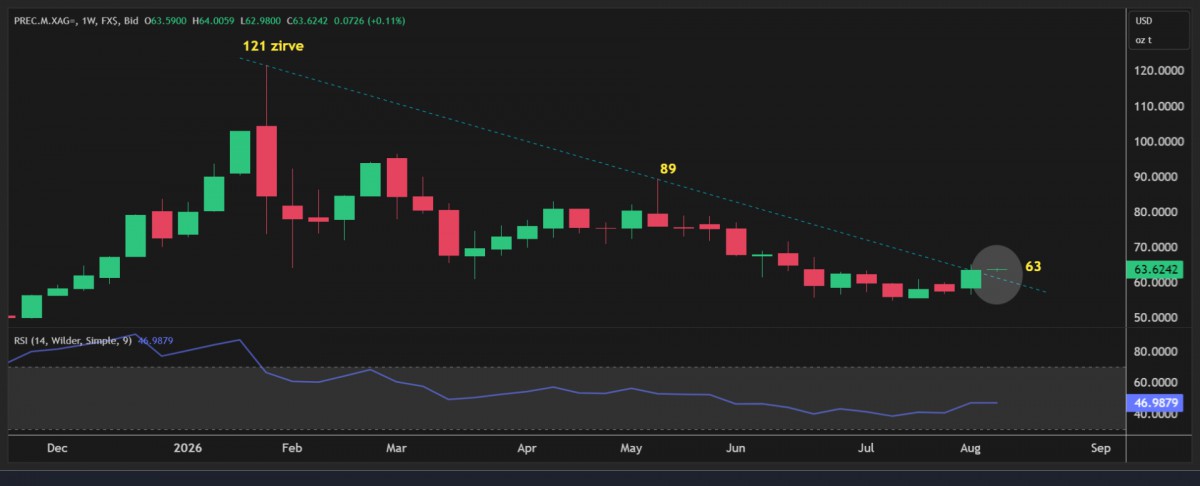Image resolution: width=1200 pixels, height=486 pixels.
Task: Click the 50.0000 price axis label
Action: click(1155, 318)
